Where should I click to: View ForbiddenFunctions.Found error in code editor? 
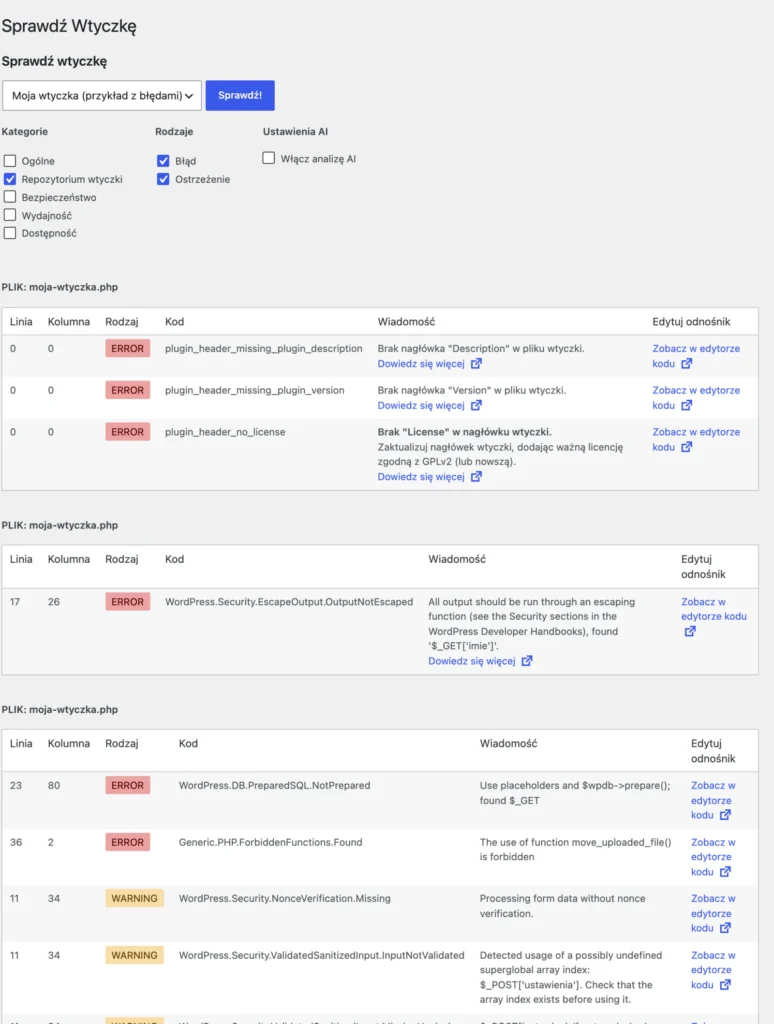pos(713,857)
